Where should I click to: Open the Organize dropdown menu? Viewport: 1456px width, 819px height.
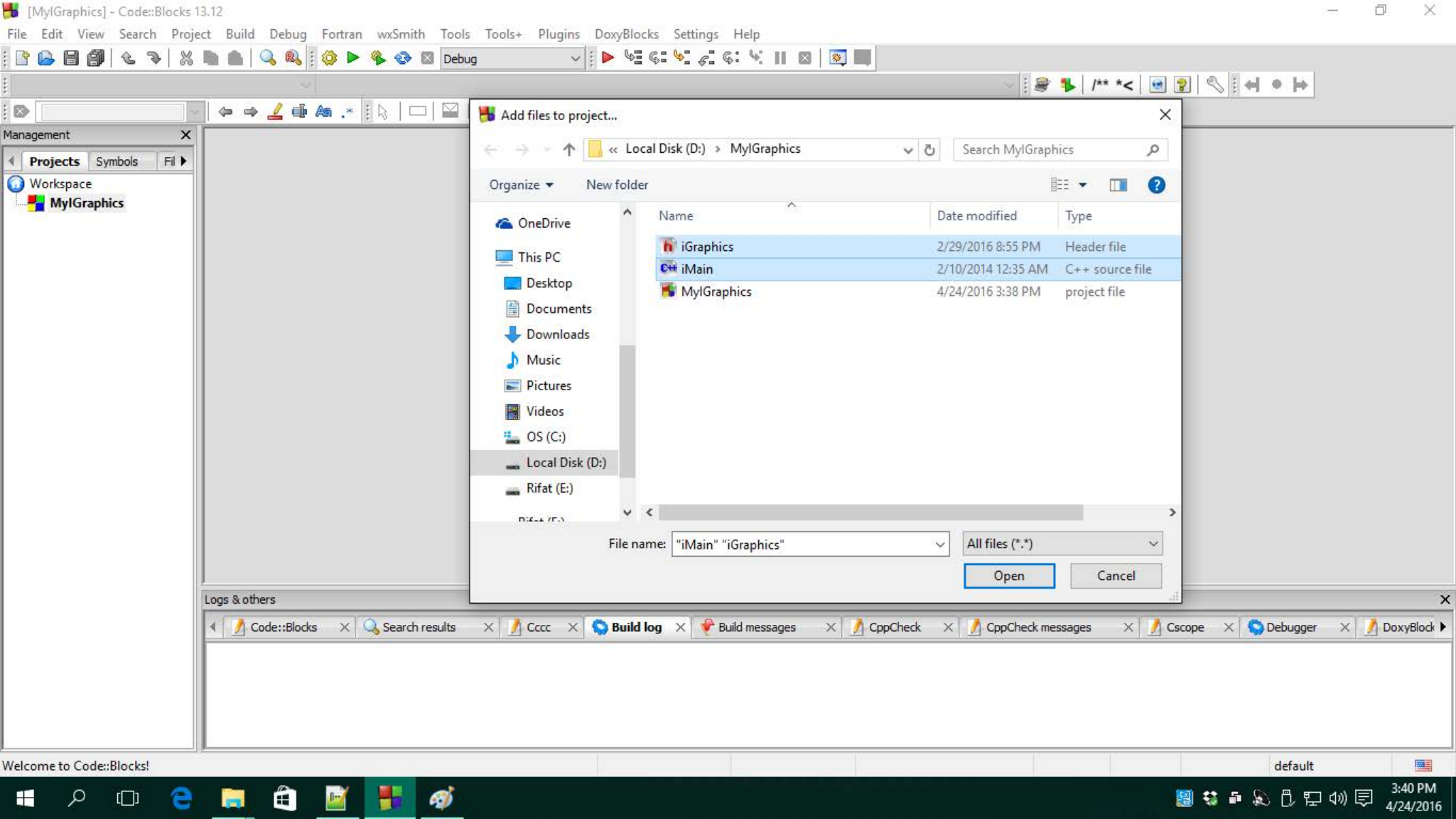coord(520,185)
